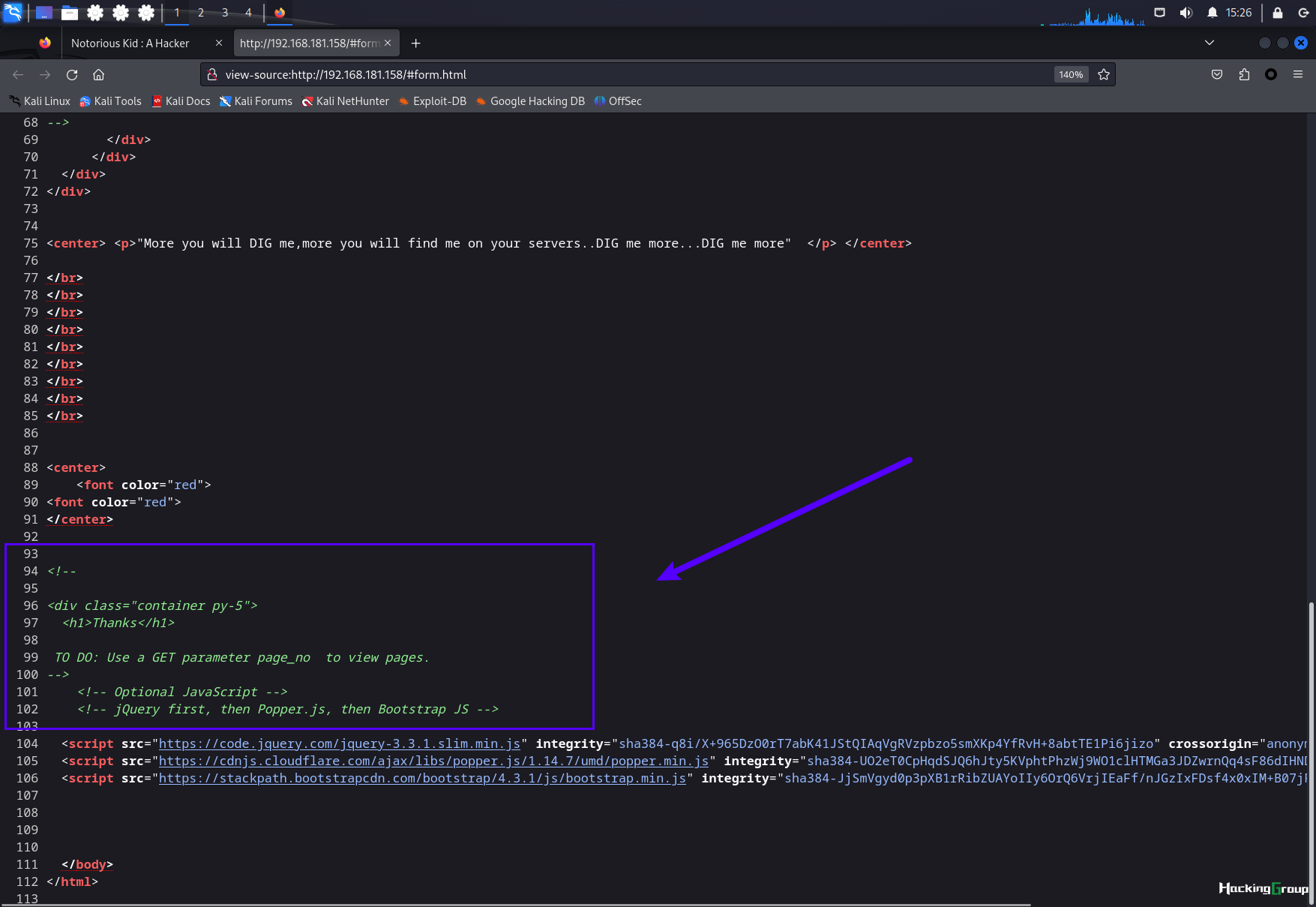
Task: Open a new browser tab
Action: (415, 44)
